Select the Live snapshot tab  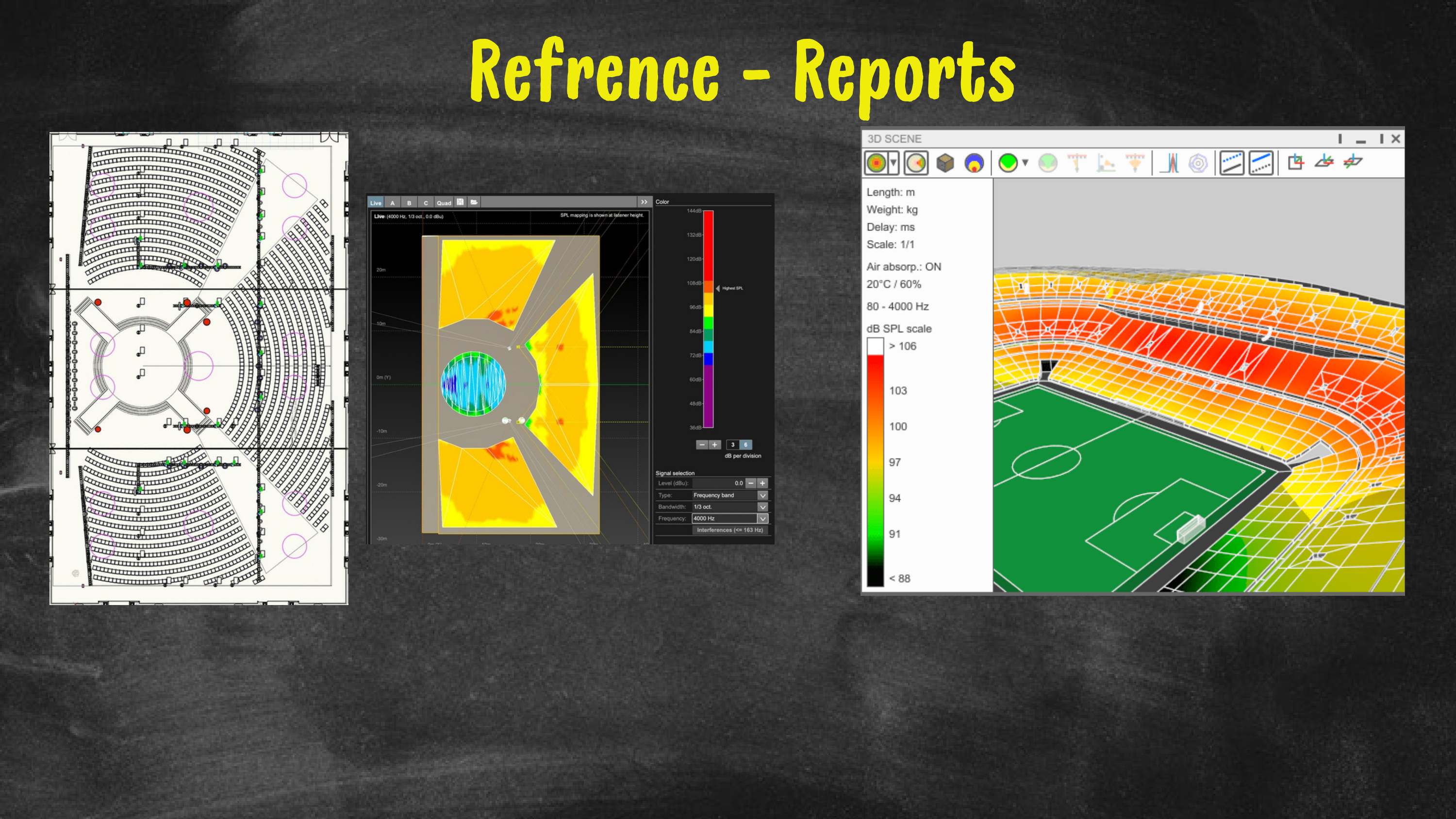(x=377, y=202)
